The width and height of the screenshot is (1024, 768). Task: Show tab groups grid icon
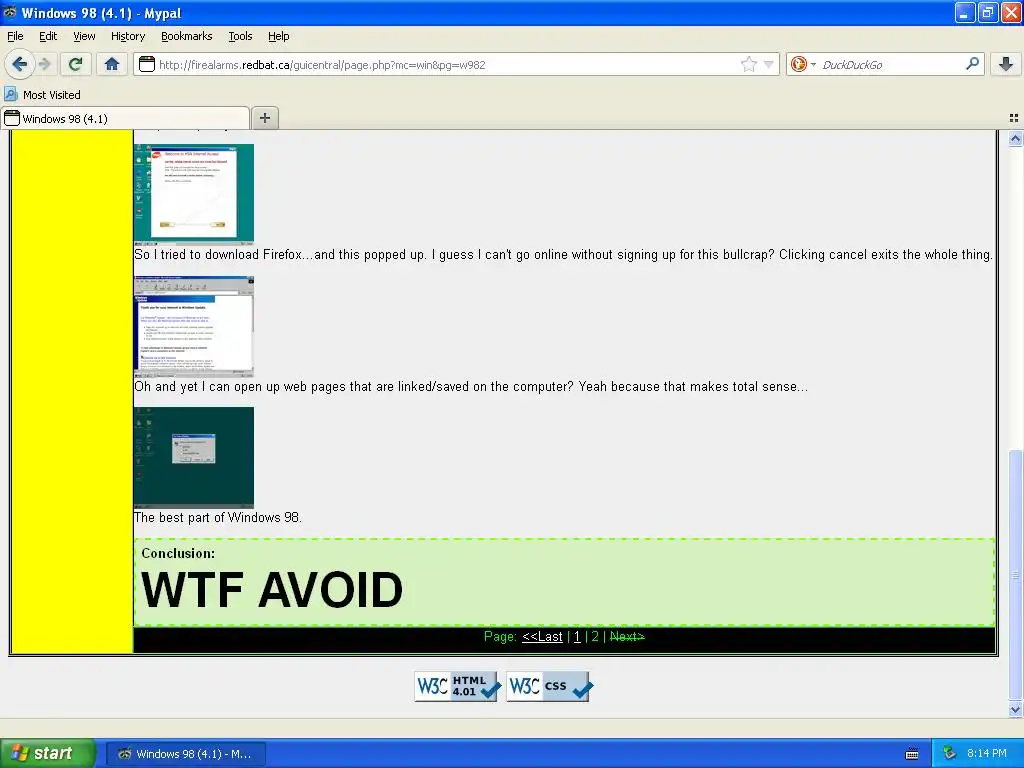tap(1014, 118)
